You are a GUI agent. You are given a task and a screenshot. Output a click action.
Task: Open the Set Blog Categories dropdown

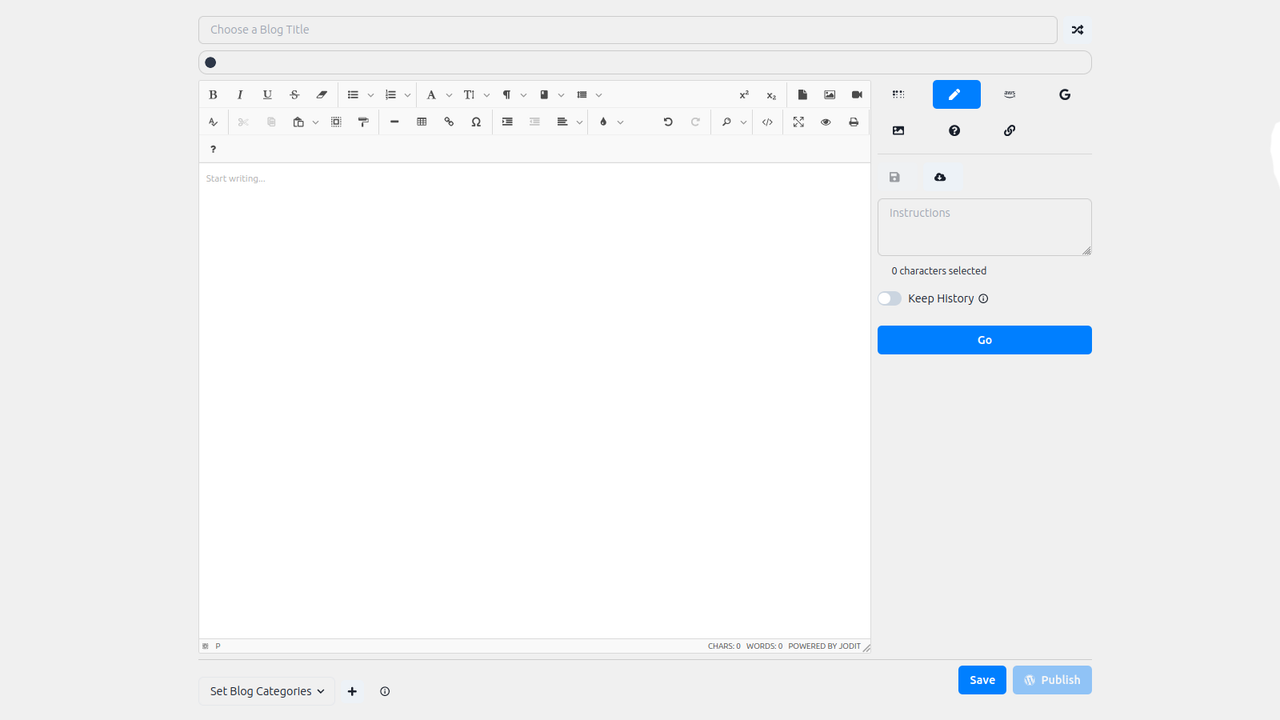tap(266, 691)
